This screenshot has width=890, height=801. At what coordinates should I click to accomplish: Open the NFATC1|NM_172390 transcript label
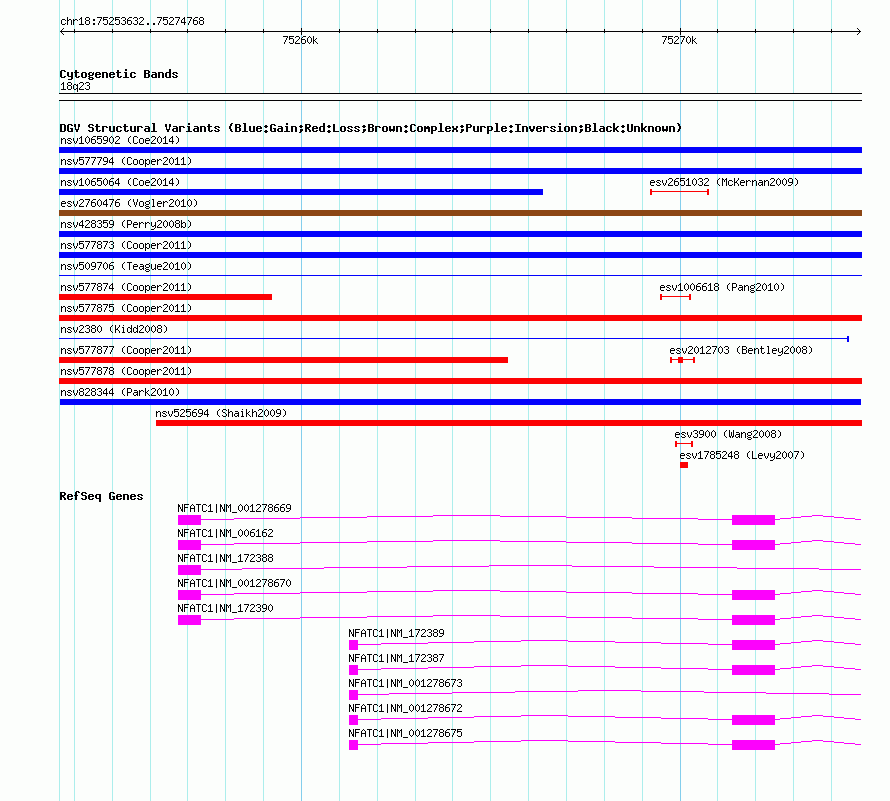coord(225,608)
